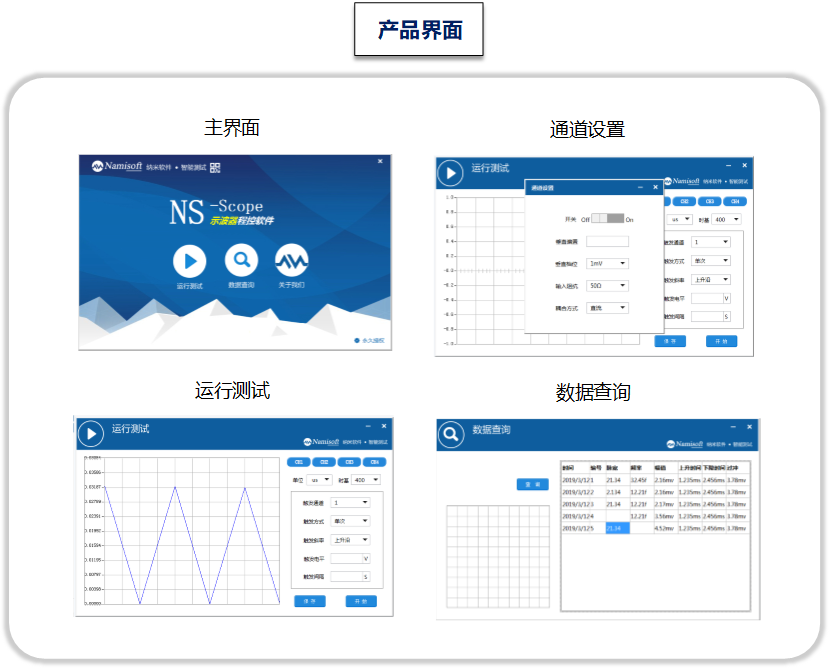Select the CH3 tab in channel settings window
Screen dimensions: 830x668
709,202
